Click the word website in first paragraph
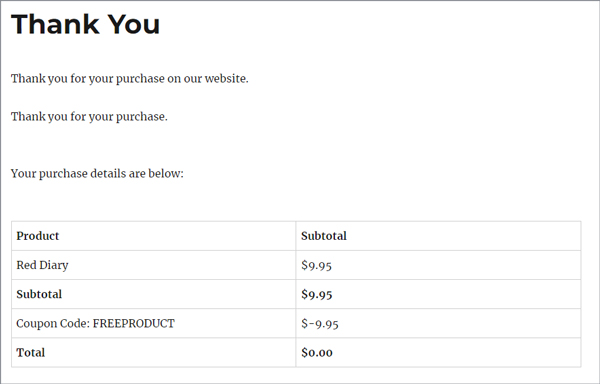The image size is (600, 384). coord(227,79)
